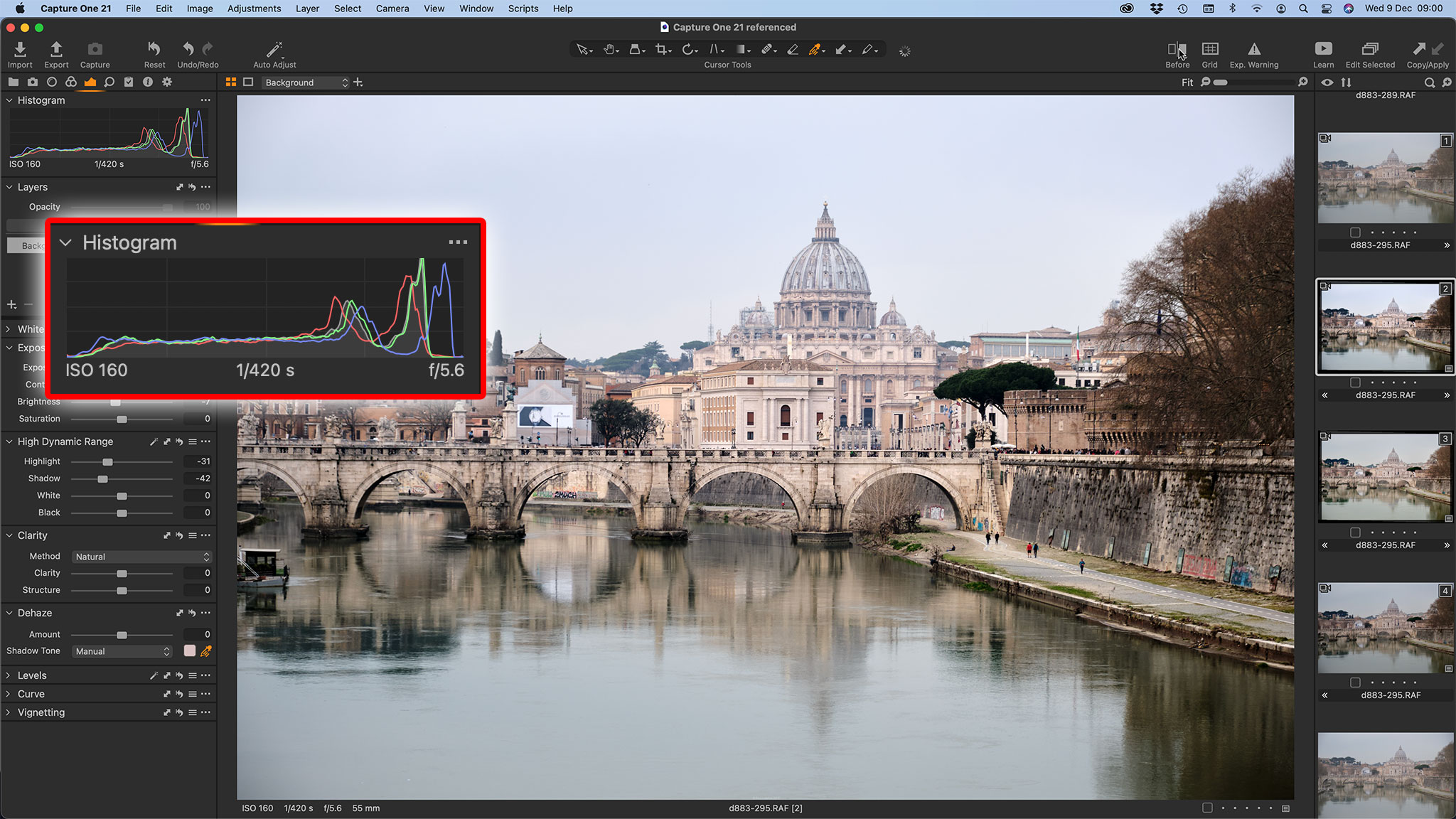The height and width of the screenshot is (819, 1456).
Task: Open the Adjustments menu
Action: coord(254,9)
